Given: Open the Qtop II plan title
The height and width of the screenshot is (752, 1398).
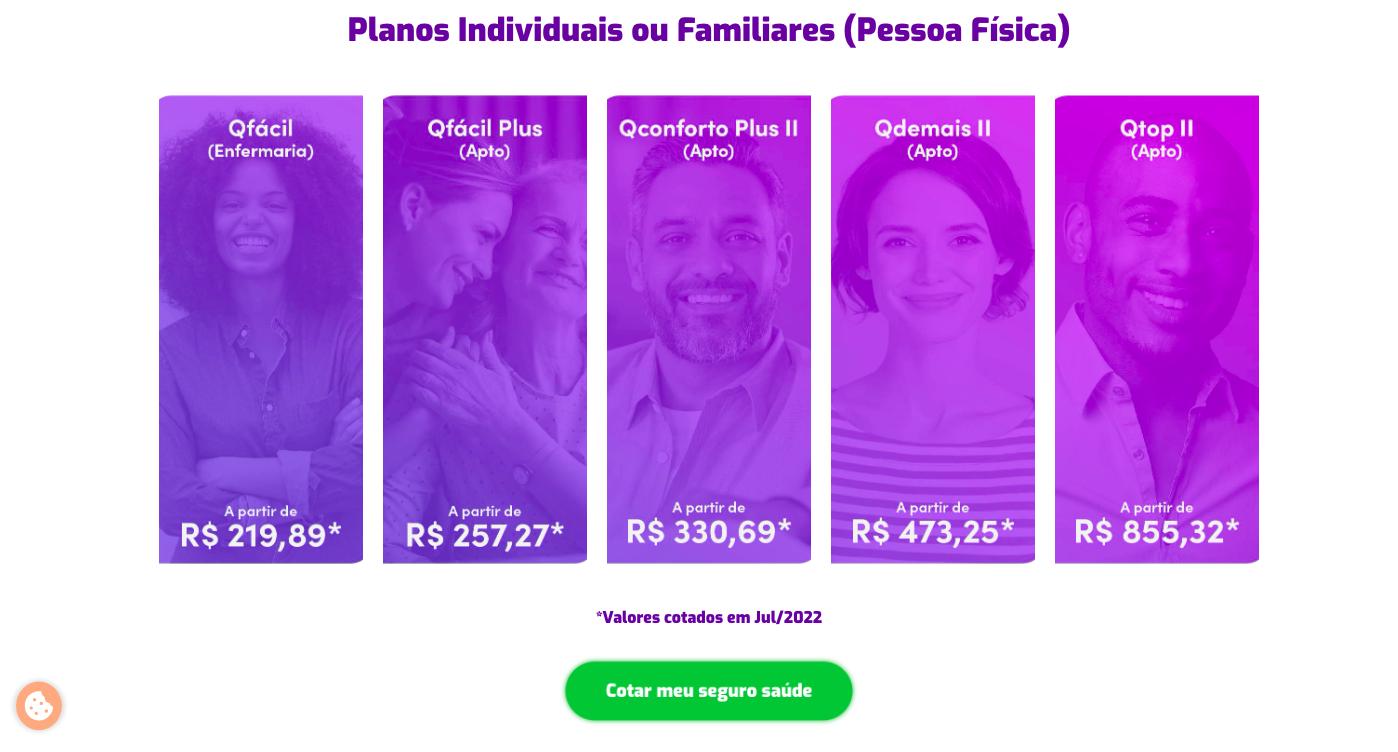Looking at the screenshot, I should 1156,129.
